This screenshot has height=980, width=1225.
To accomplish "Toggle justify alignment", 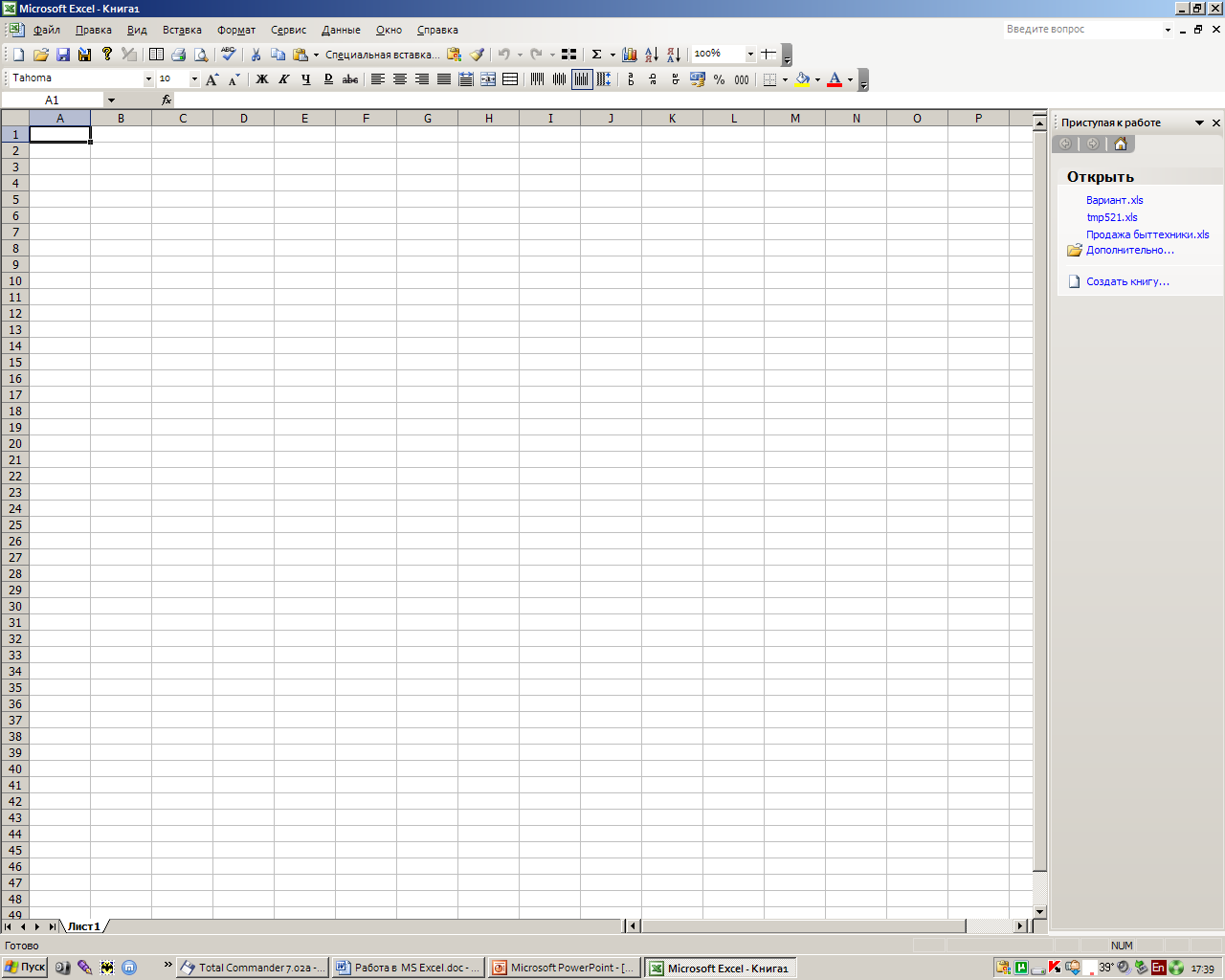I will click(444, 79).
